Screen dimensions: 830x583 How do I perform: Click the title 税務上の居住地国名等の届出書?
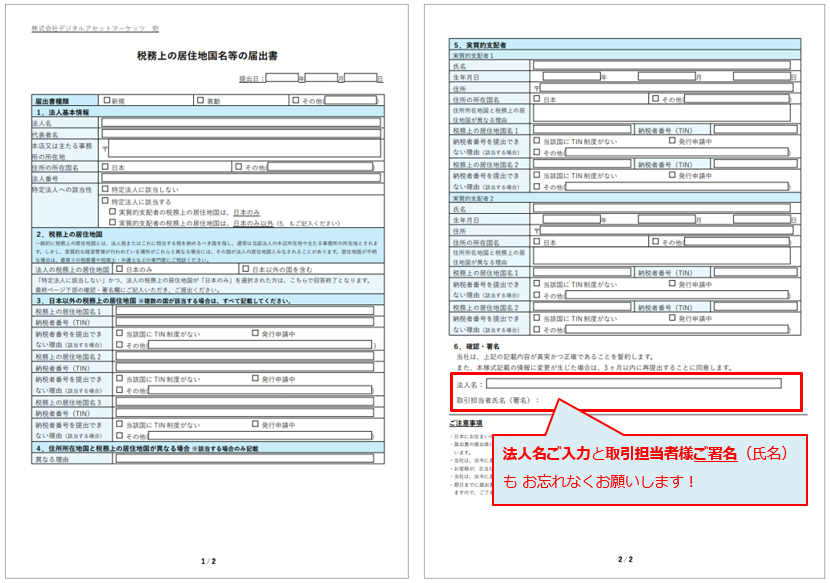tap(207, 56)
